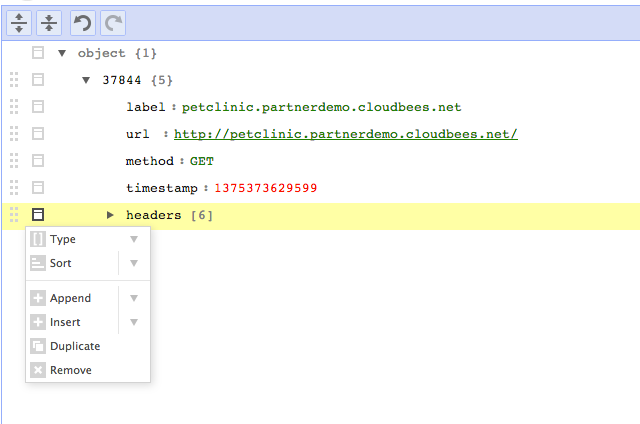640x424 pixels.
Task: Click the 'label' field name
Action: coord(146,107)
